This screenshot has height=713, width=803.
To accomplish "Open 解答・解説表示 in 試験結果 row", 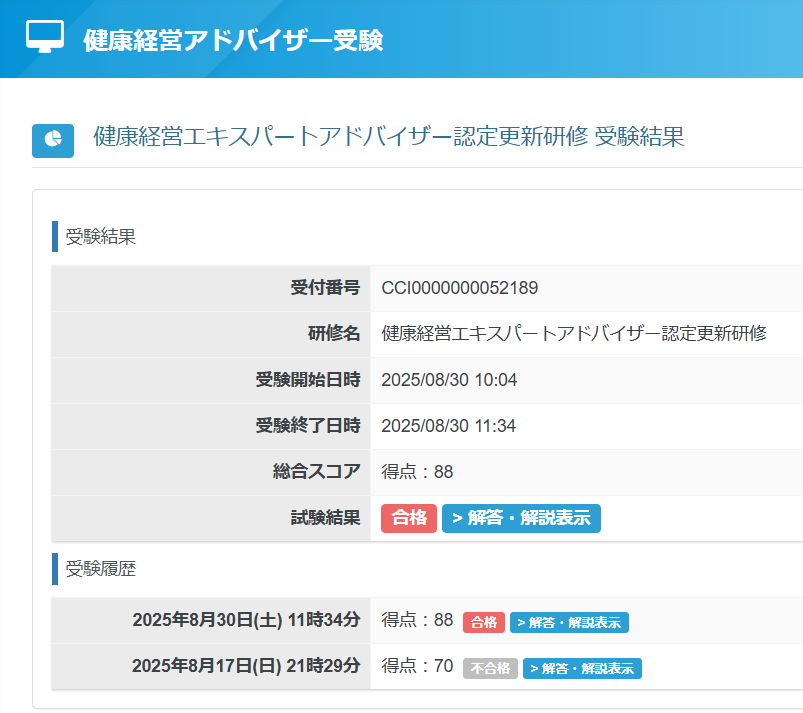I will click(x=521, y=518).
